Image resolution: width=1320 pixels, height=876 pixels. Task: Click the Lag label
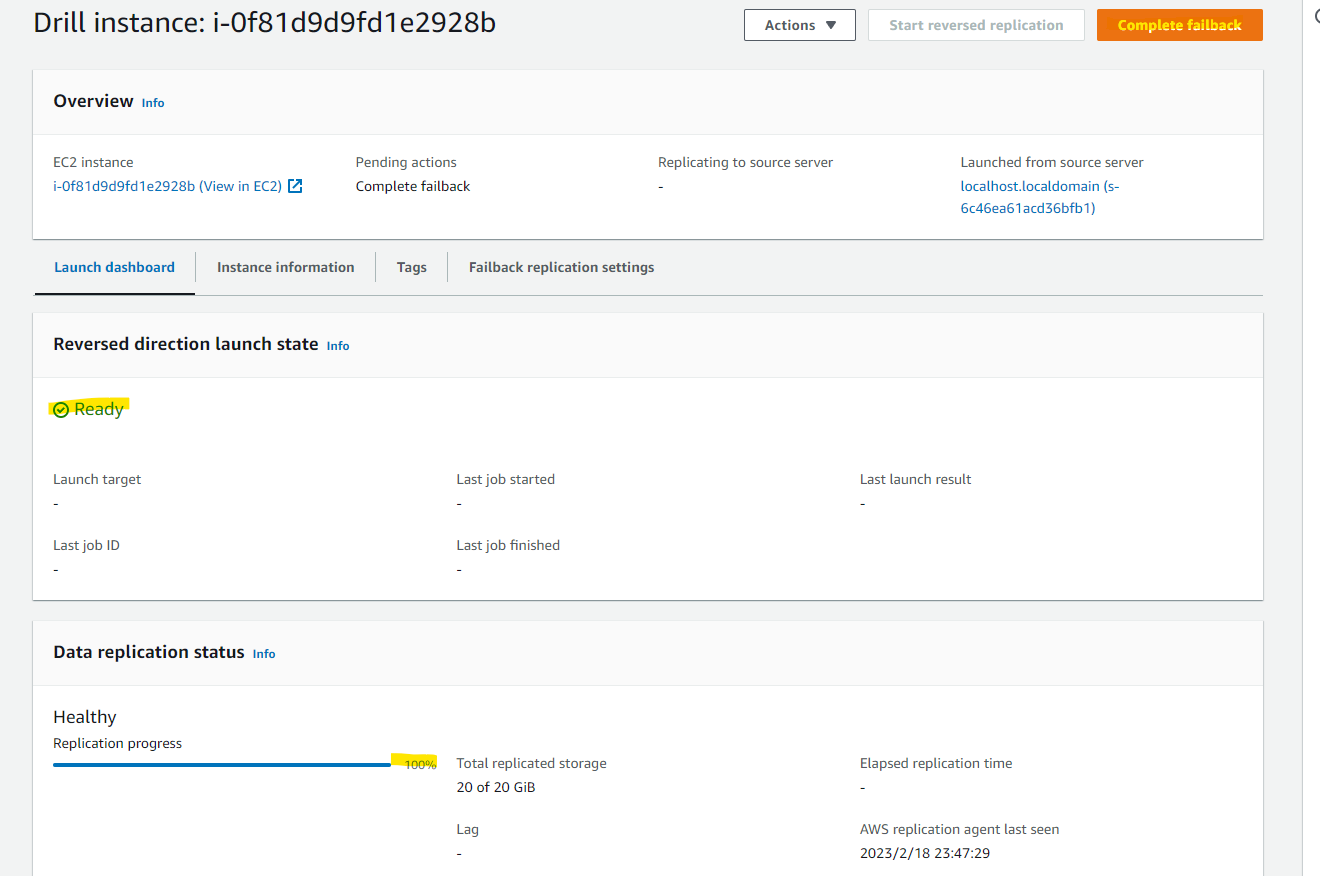pyautogui.click(x=468, y=829)
